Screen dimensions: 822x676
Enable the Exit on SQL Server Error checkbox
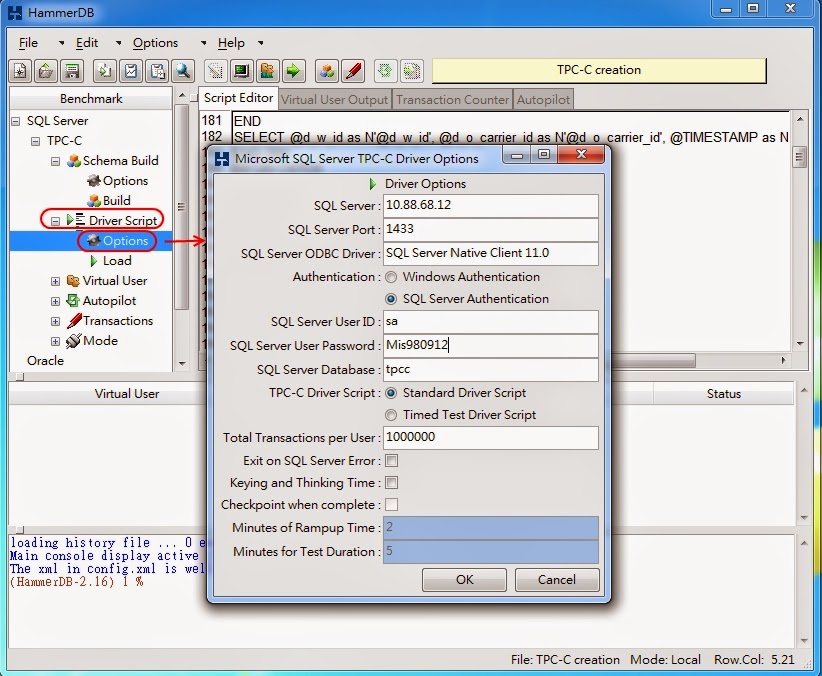[391, 461]
